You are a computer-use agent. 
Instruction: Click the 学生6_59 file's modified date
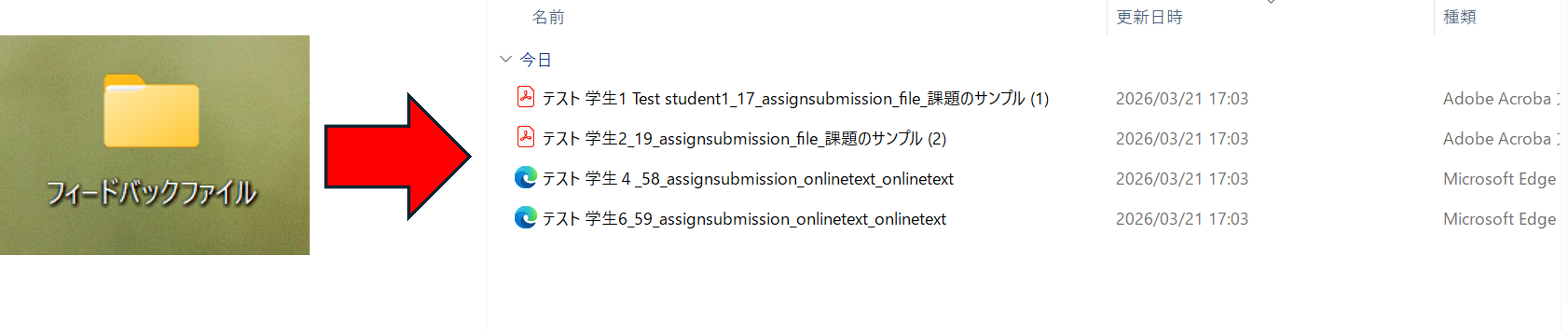[1181, 219]
